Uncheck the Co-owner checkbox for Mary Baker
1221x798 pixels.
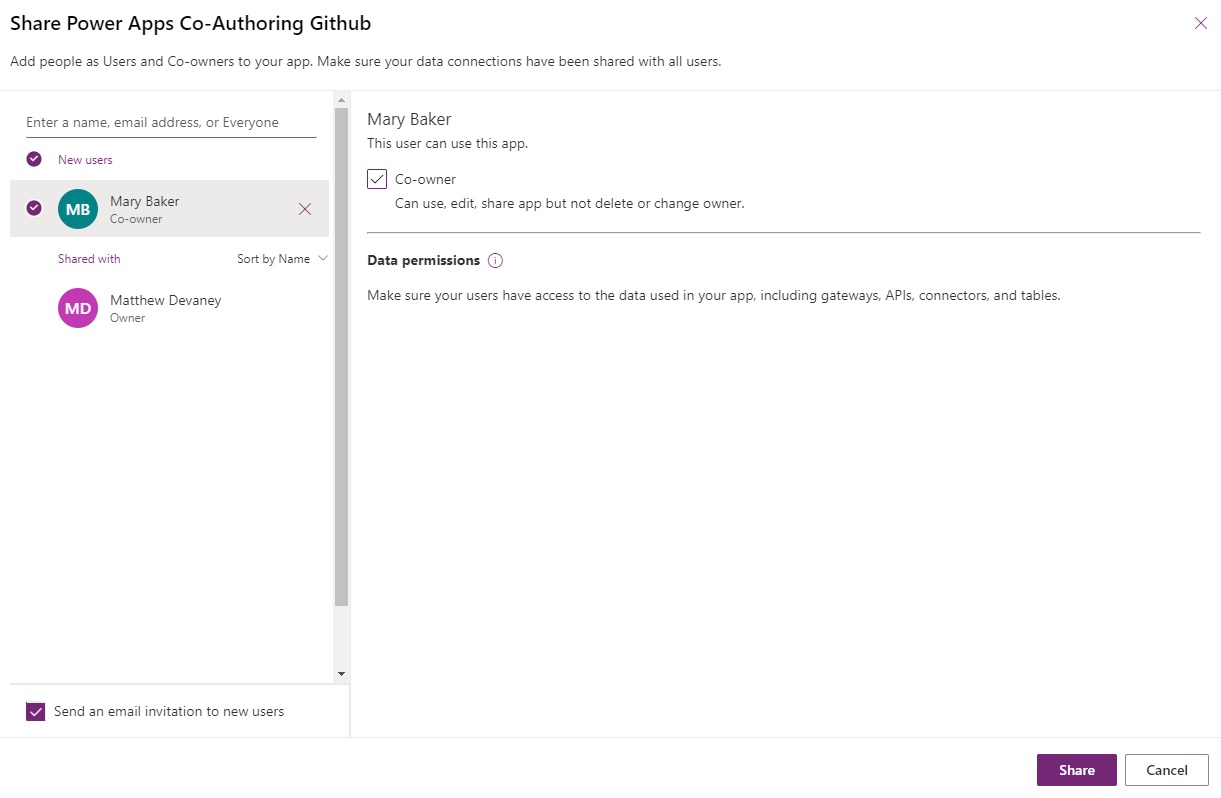pyautogui.click(x=377, y=178)
